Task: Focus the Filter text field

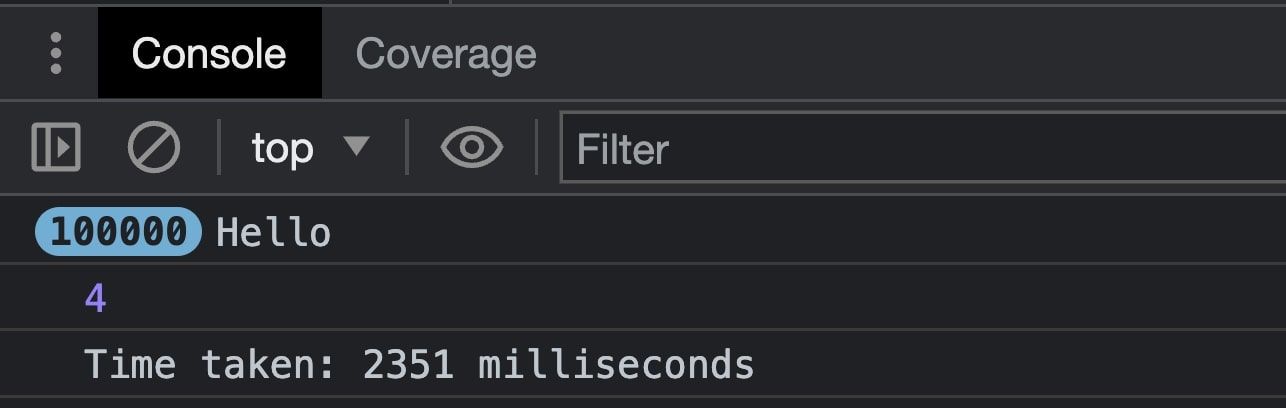Action: [922, 148]
